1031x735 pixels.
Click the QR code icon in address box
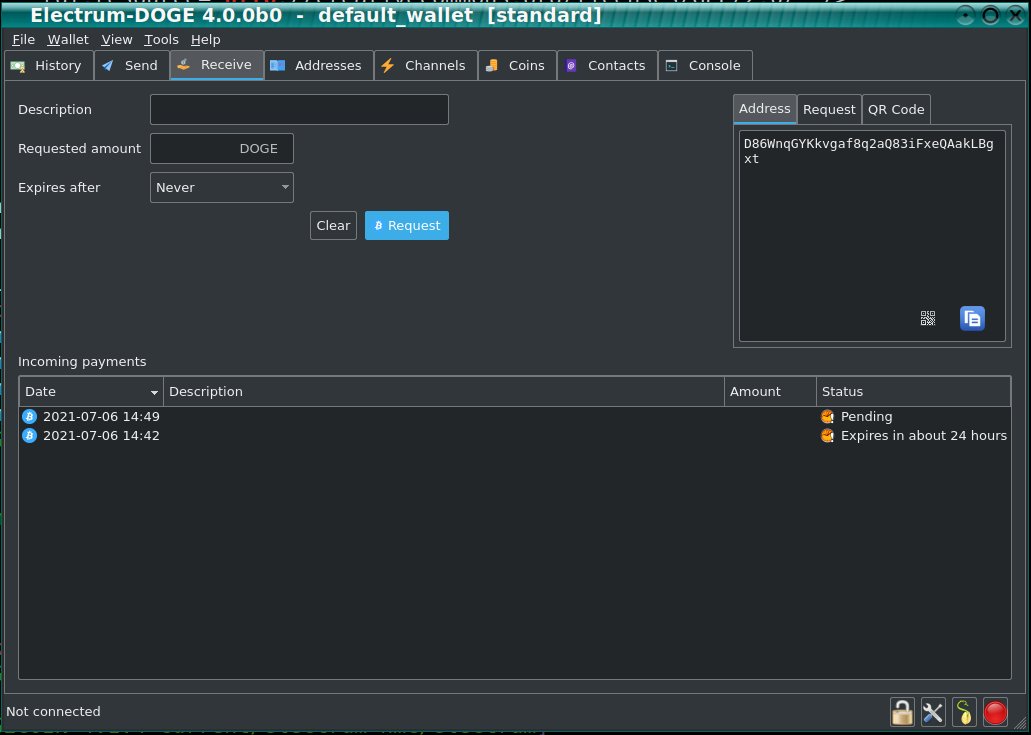click(927, 319)
